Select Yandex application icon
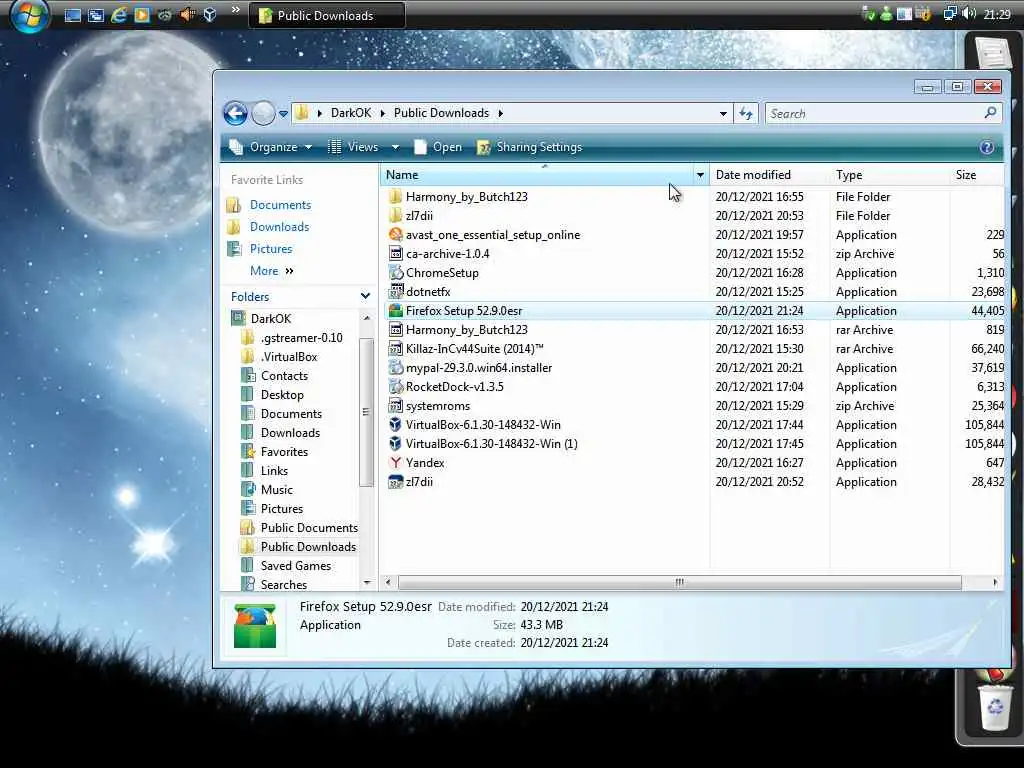Screen dimensions: 1024x768 [x=395, y=463]
